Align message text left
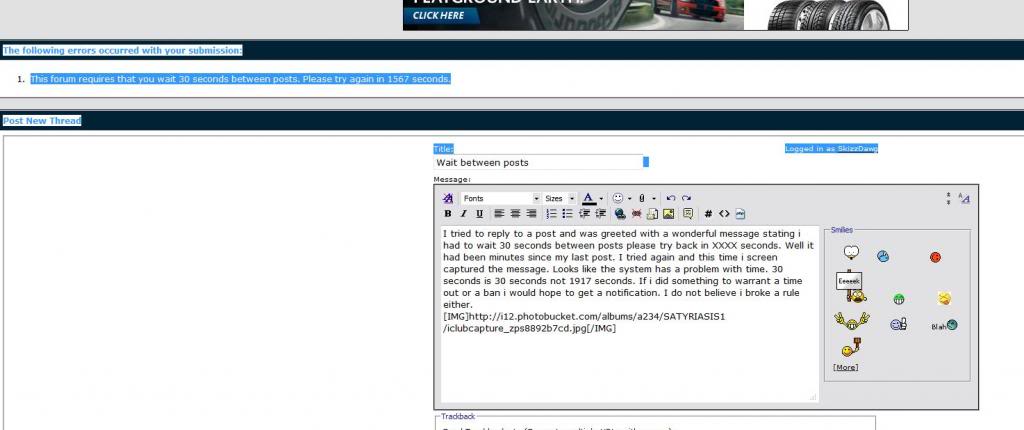The image size is (1024, 430). (500, 214)
